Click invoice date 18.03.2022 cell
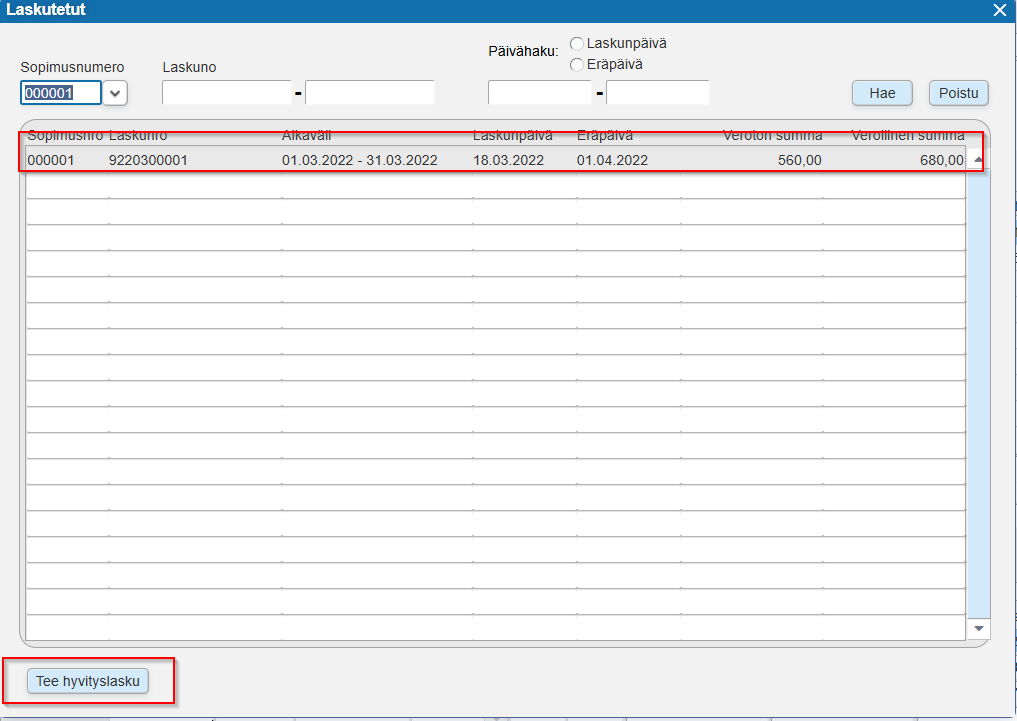The height and width of the screenshot is (721, 1017). 508,160
